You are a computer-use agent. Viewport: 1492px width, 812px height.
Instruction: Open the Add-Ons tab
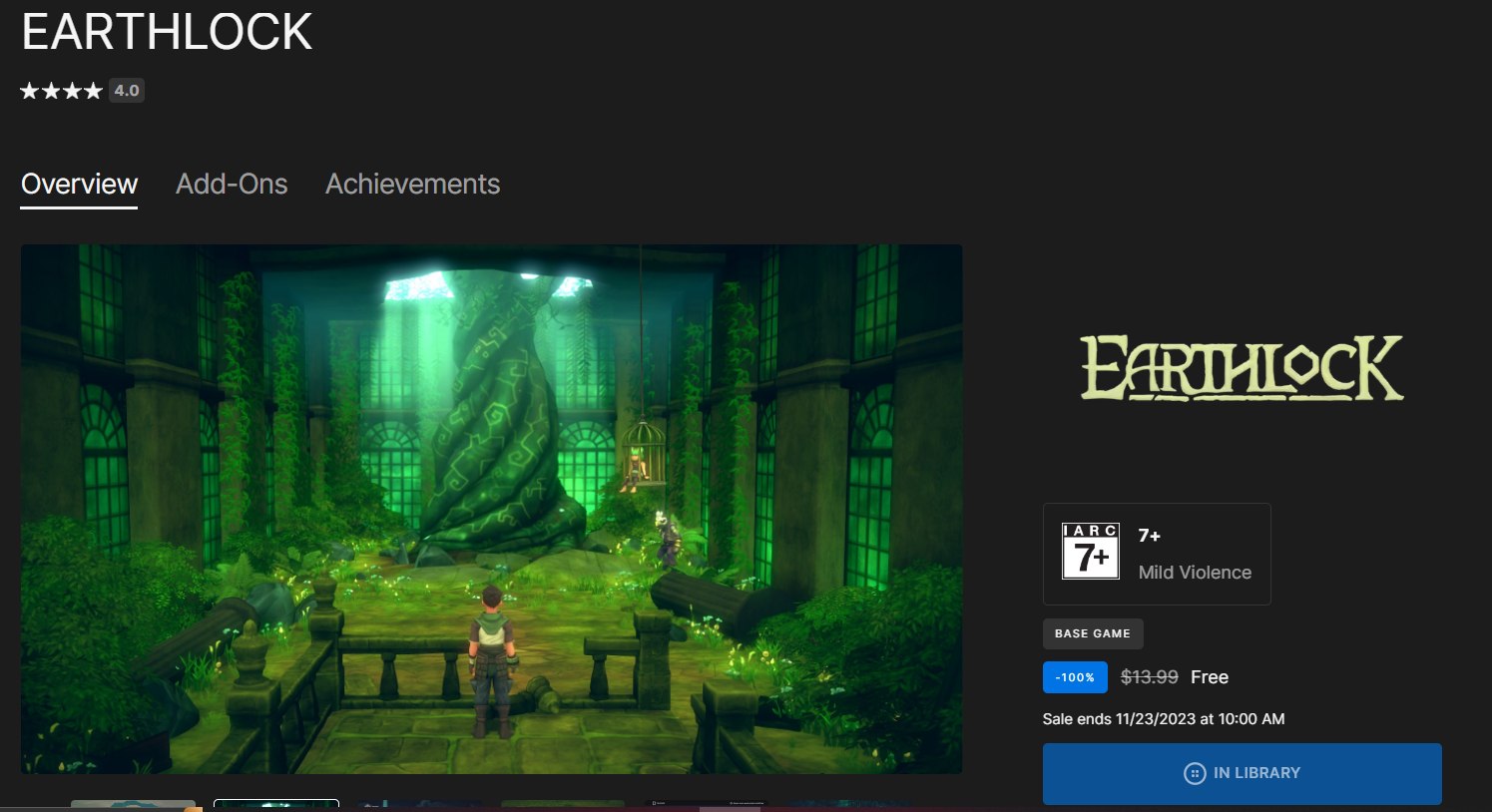click(x=232, y=185)
